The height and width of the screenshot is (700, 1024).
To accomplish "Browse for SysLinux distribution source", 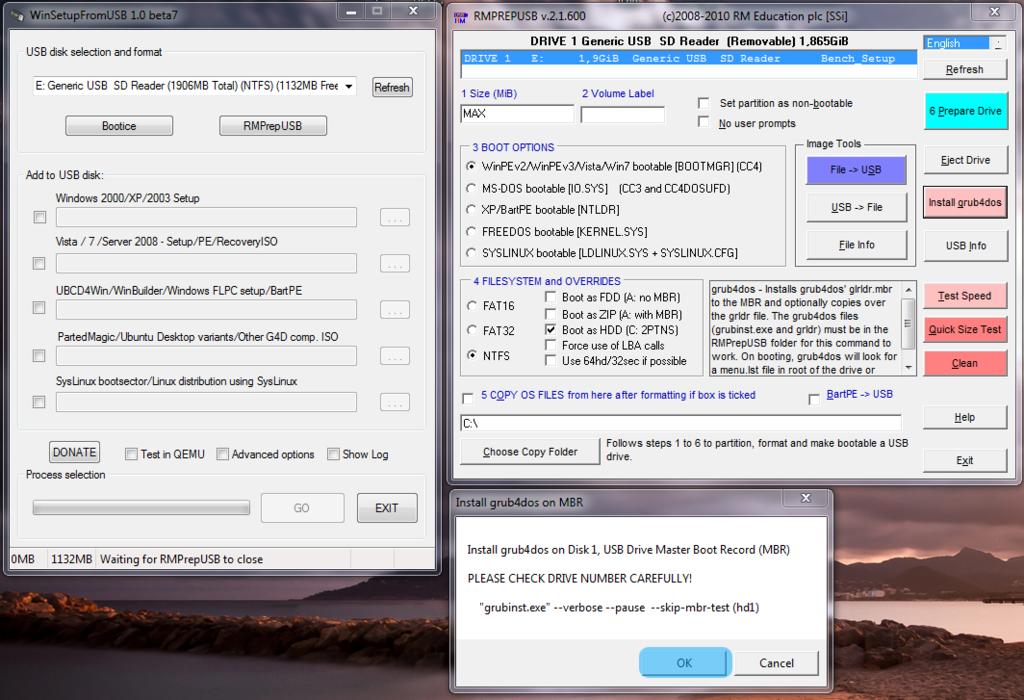I will click(x=394, y=402).
